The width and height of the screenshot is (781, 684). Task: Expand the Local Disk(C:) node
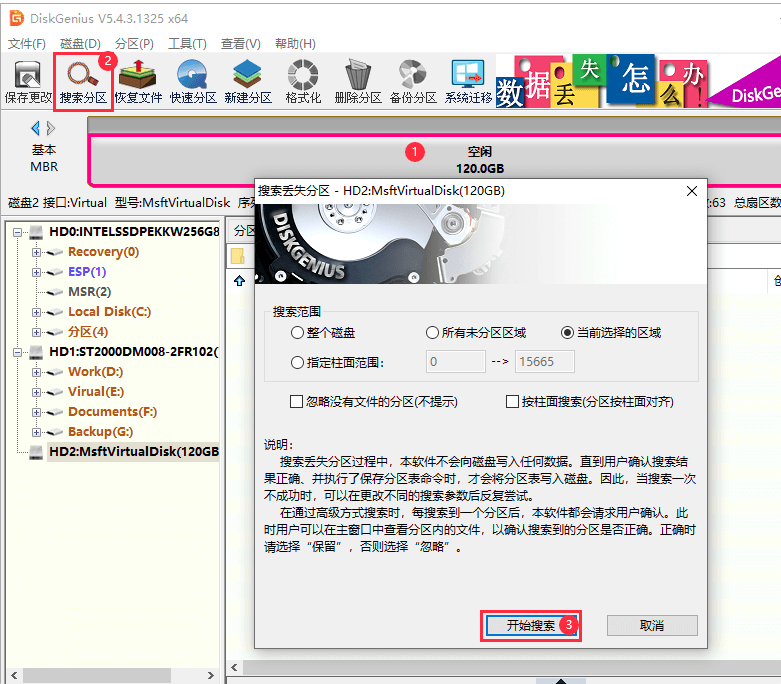pos(36,312)
